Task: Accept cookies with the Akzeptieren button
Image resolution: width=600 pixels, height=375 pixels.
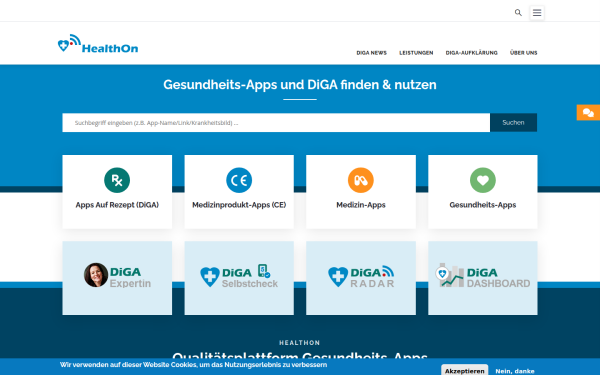Action: [x=465, y=371]
